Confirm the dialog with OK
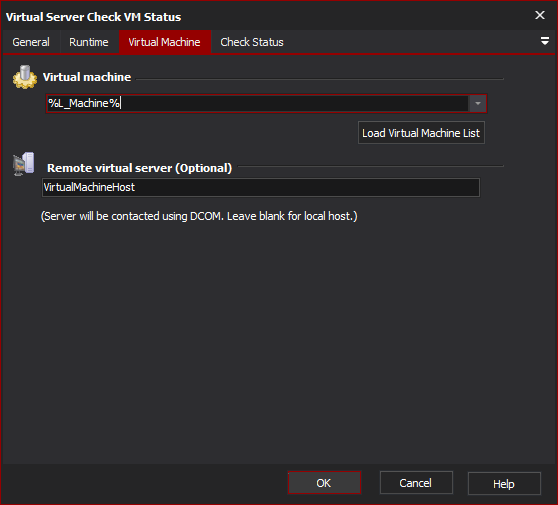Viewport: 558px width, 505px height. 324,483
